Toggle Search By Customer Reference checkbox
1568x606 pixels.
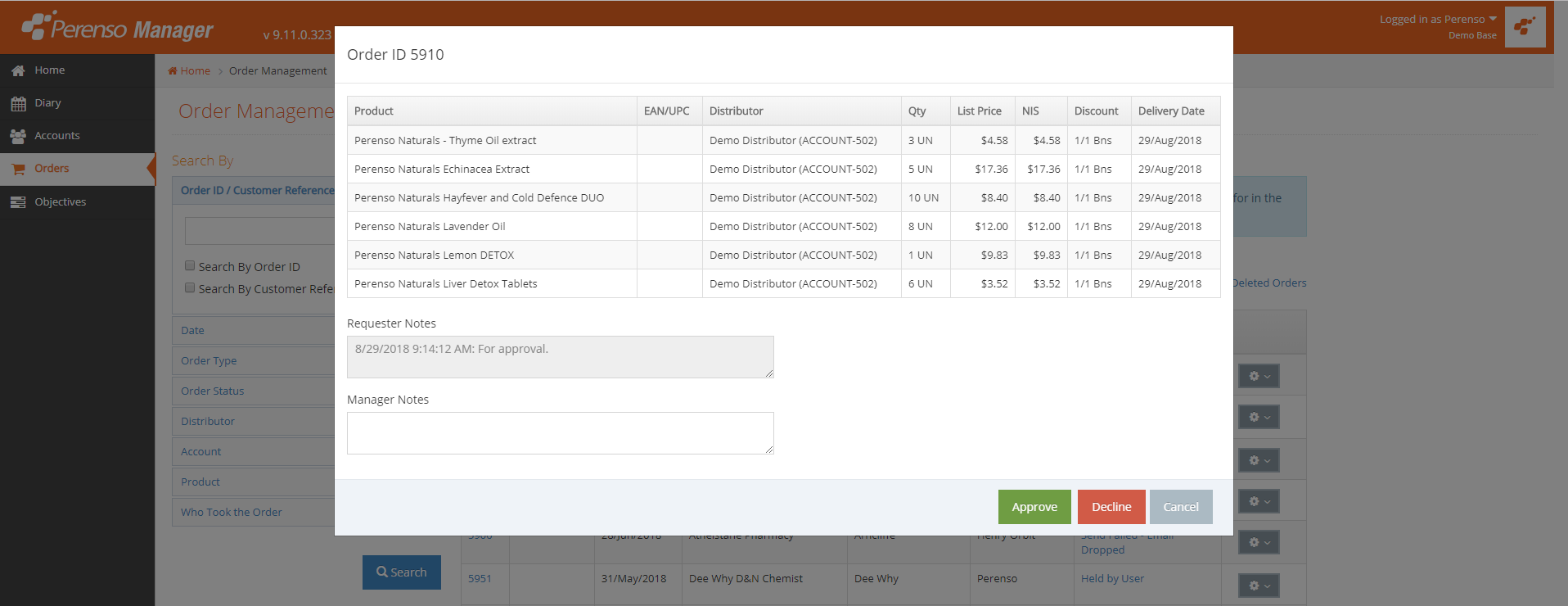[190, 287]
